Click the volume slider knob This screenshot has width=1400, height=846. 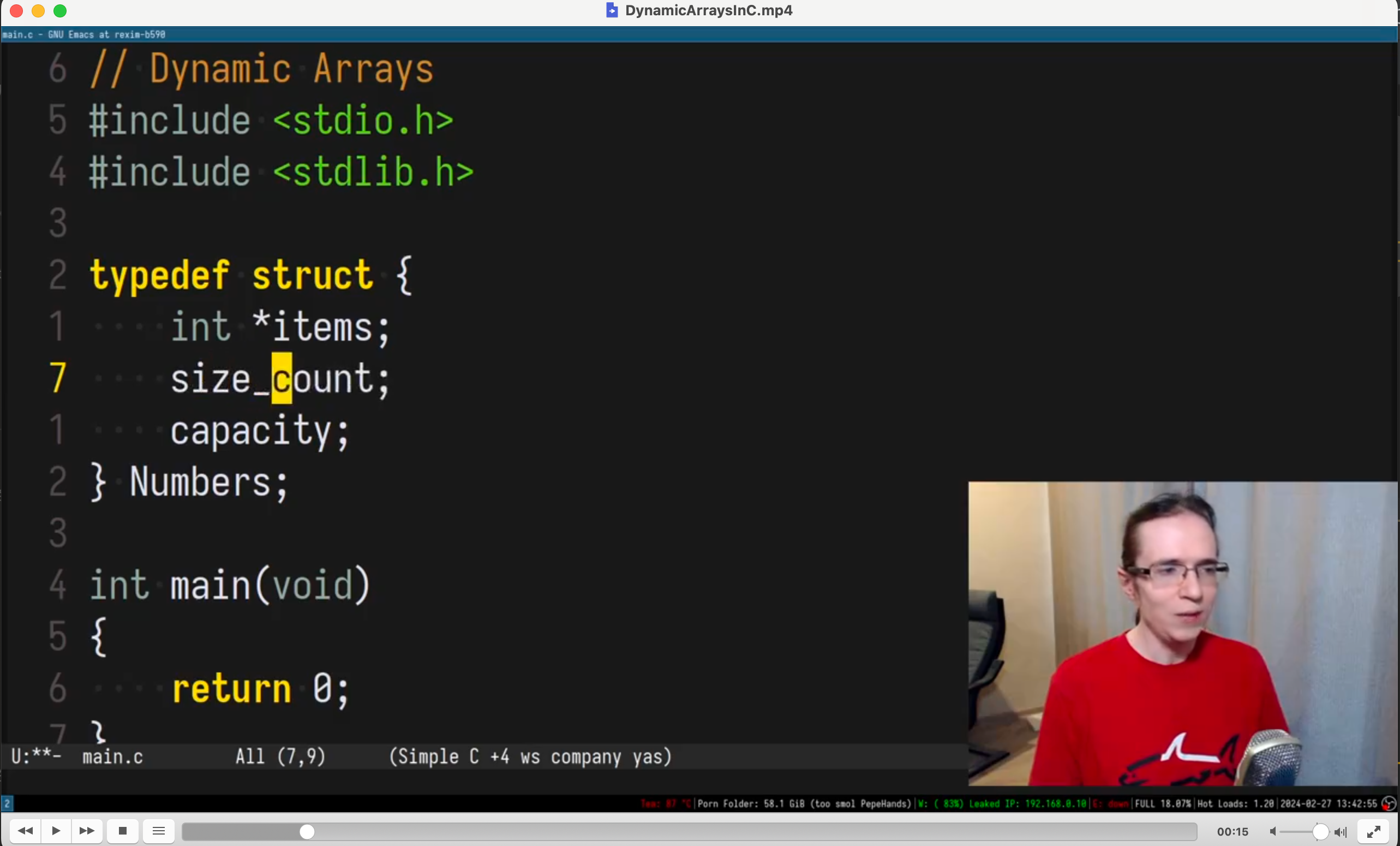[x=1320, y=832]
